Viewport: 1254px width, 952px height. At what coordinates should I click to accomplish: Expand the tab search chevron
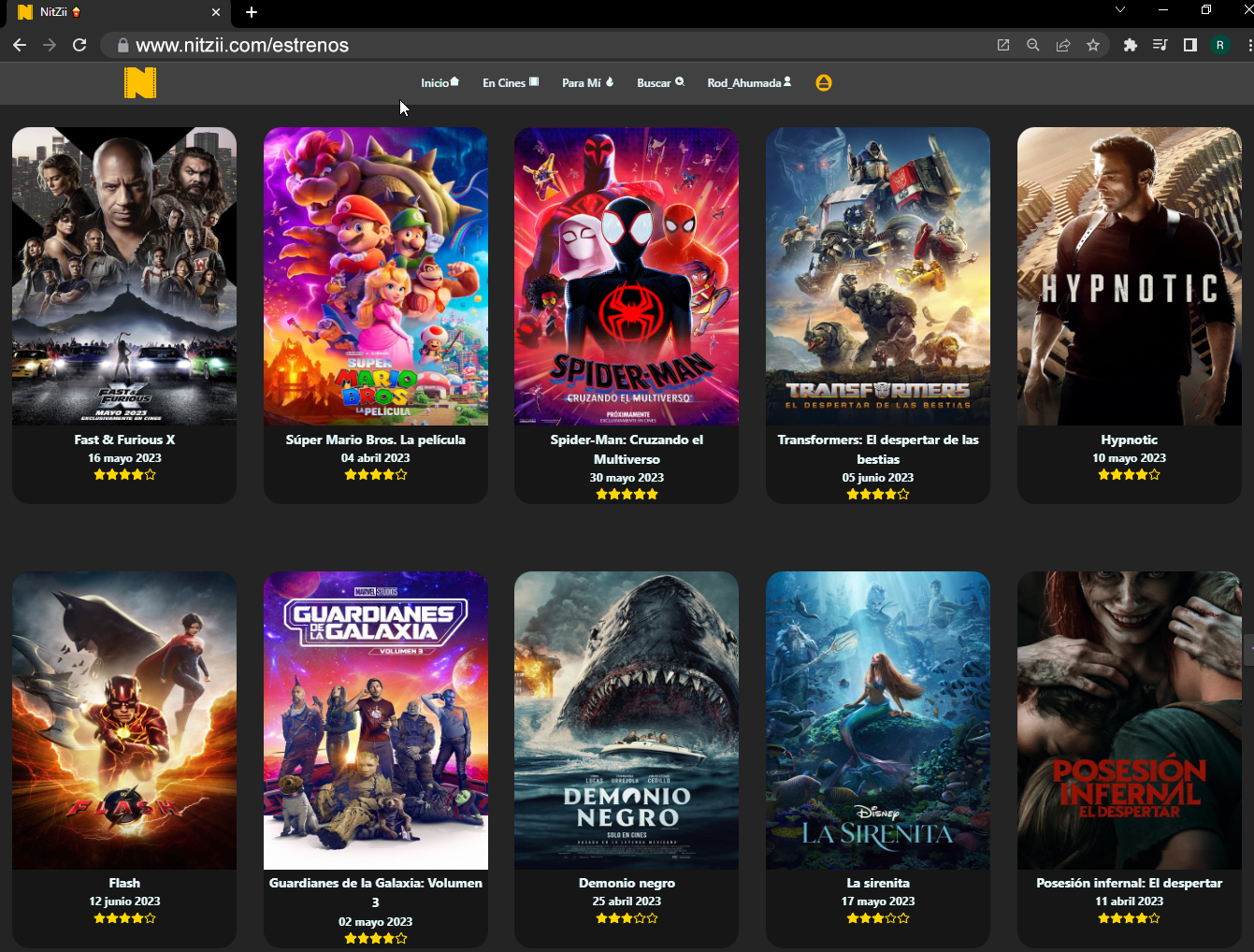tap(1119, 10)
